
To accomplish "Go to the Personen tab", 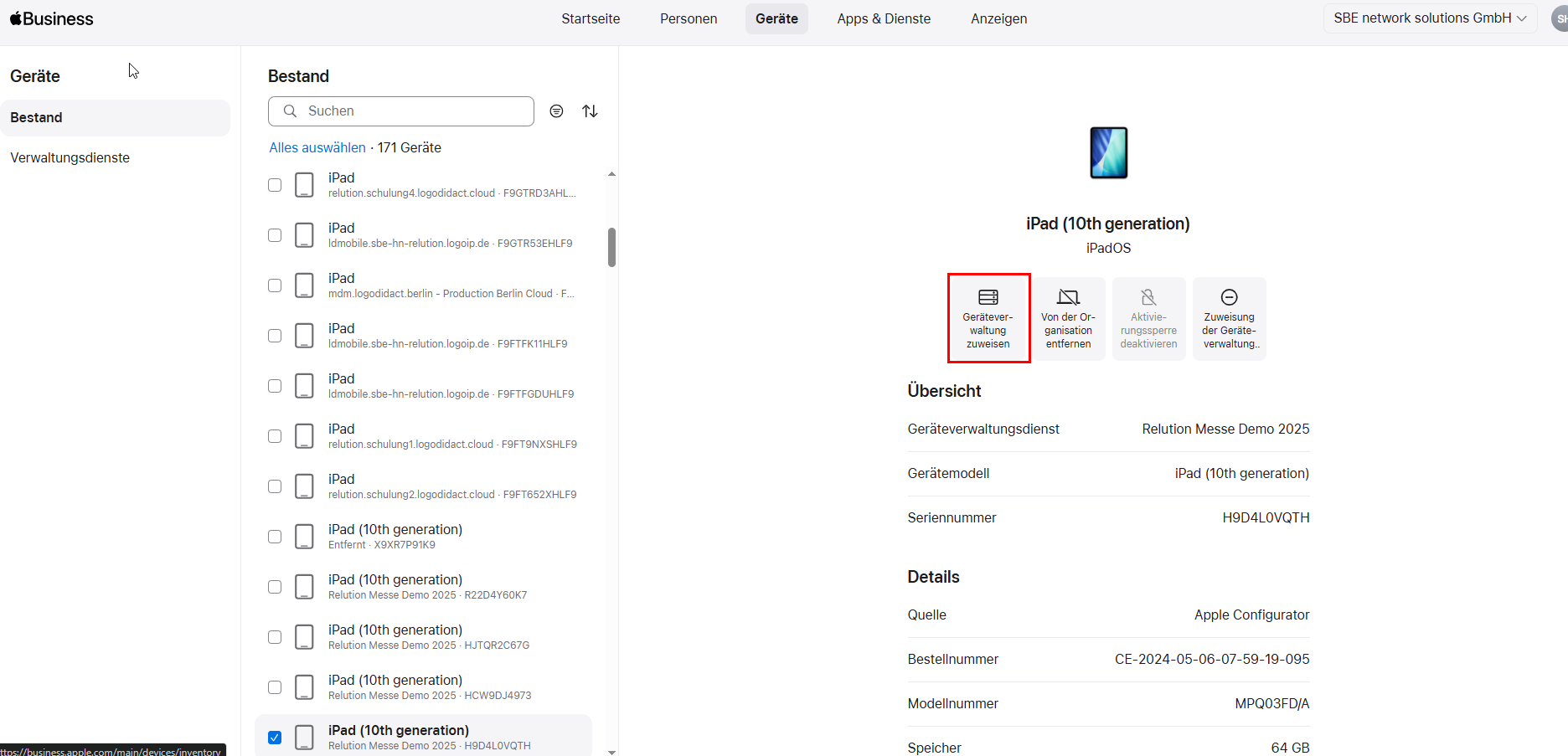I will click(x=689, y=18).
